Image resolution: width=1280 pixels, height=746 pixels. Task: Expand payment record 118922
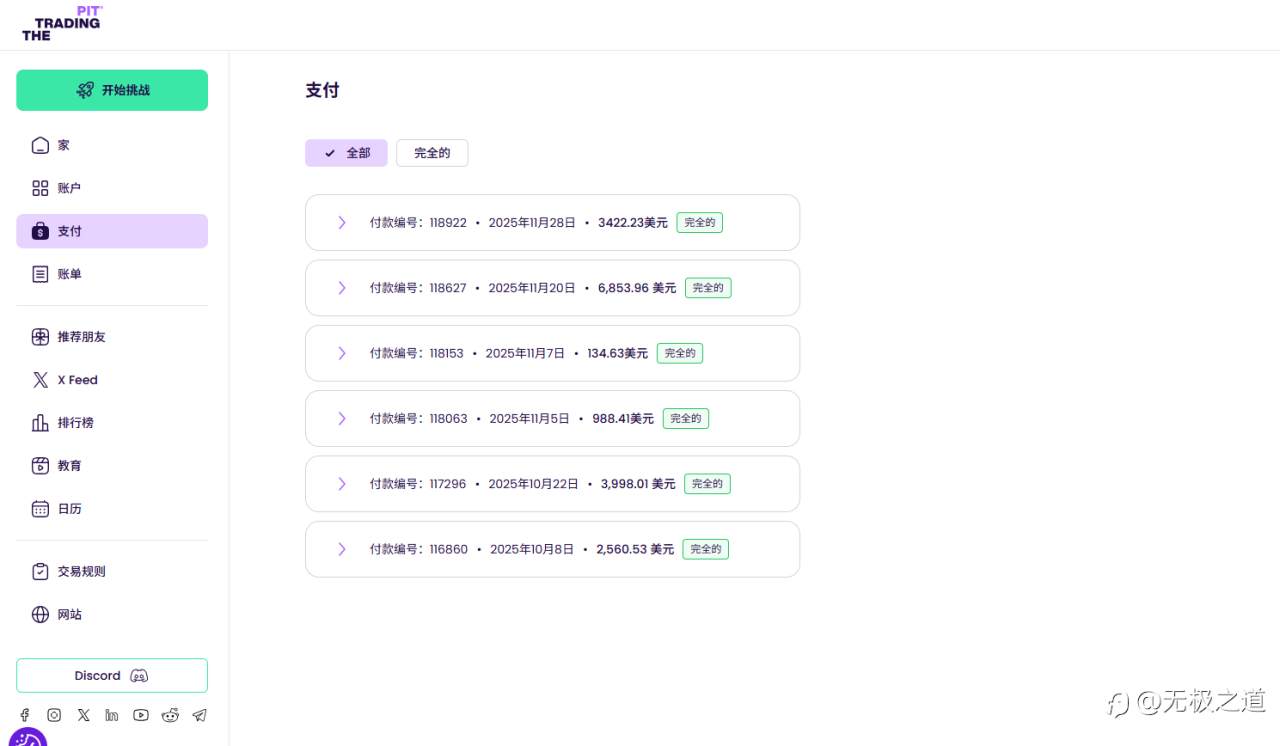tap(342, 222)
